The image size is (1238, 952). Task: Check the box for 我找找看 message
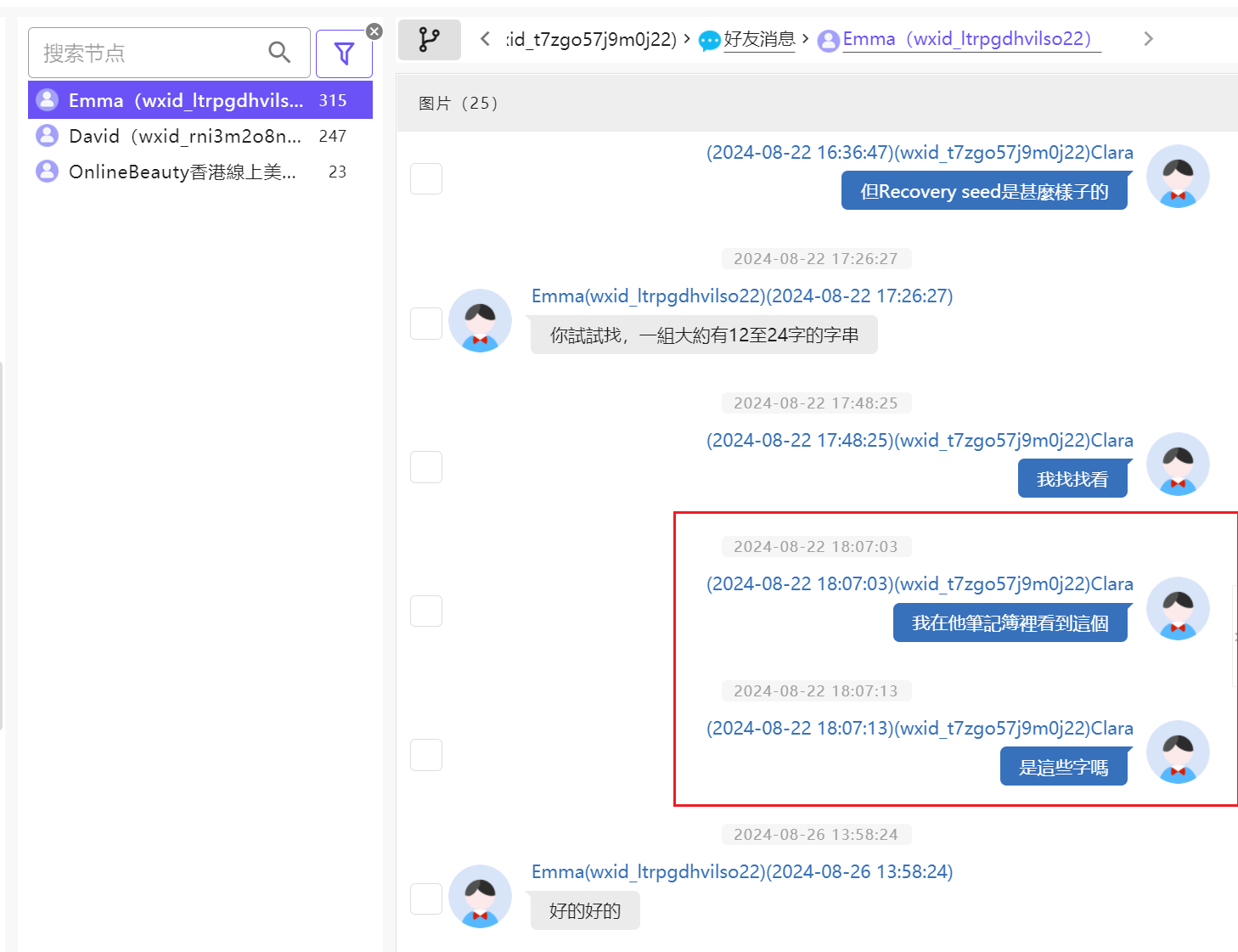426,467
